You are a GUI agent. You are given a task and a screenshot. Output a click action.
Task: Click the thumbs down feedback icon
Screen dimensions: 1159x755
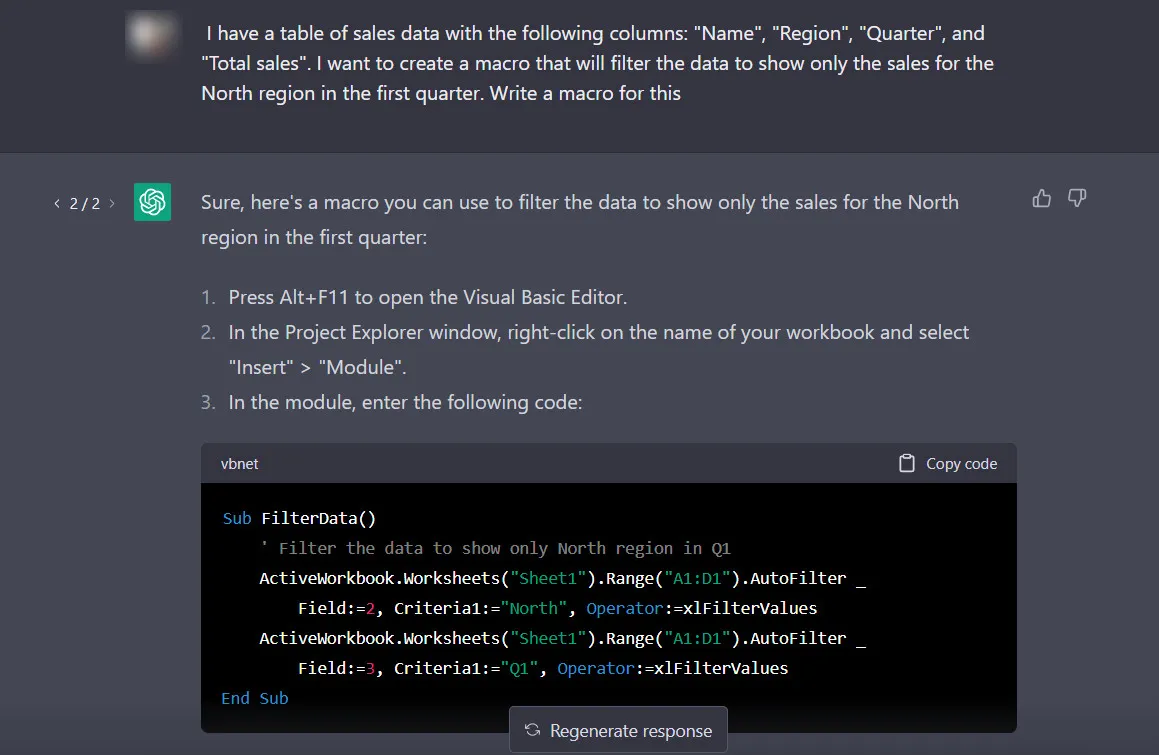tap(1077, 199)
